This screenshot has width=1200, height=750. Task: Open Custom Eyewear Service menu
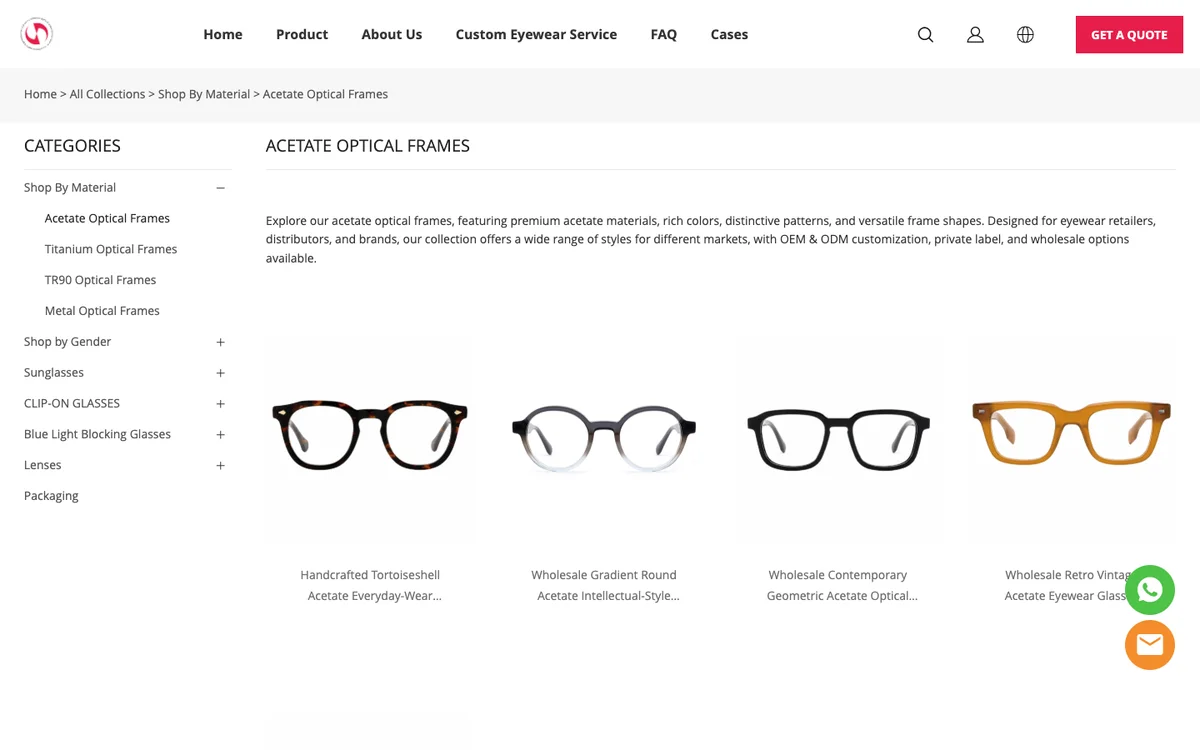coord(536,34)
